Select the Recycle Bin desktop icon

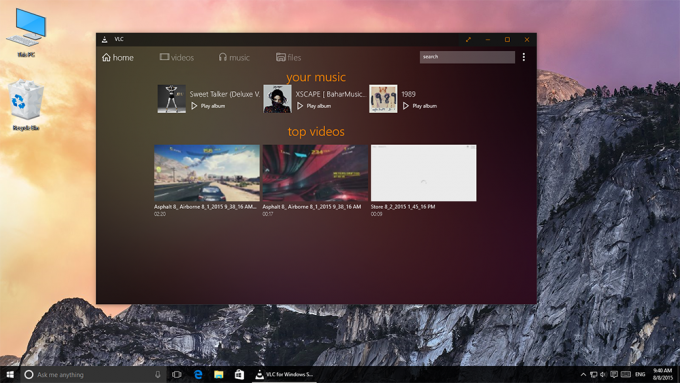(26, 105)
